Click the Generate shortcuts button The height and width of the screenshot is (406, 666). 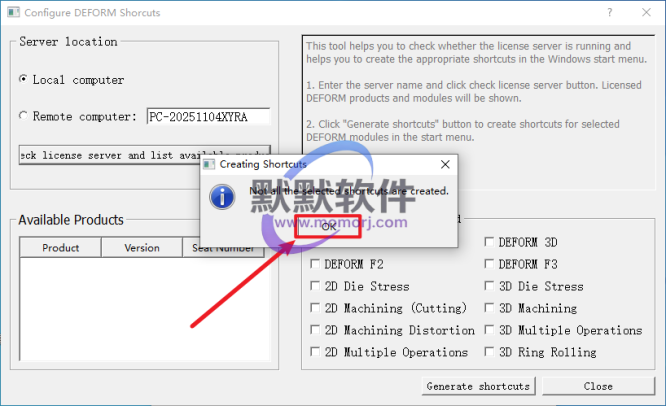[479, 386]
